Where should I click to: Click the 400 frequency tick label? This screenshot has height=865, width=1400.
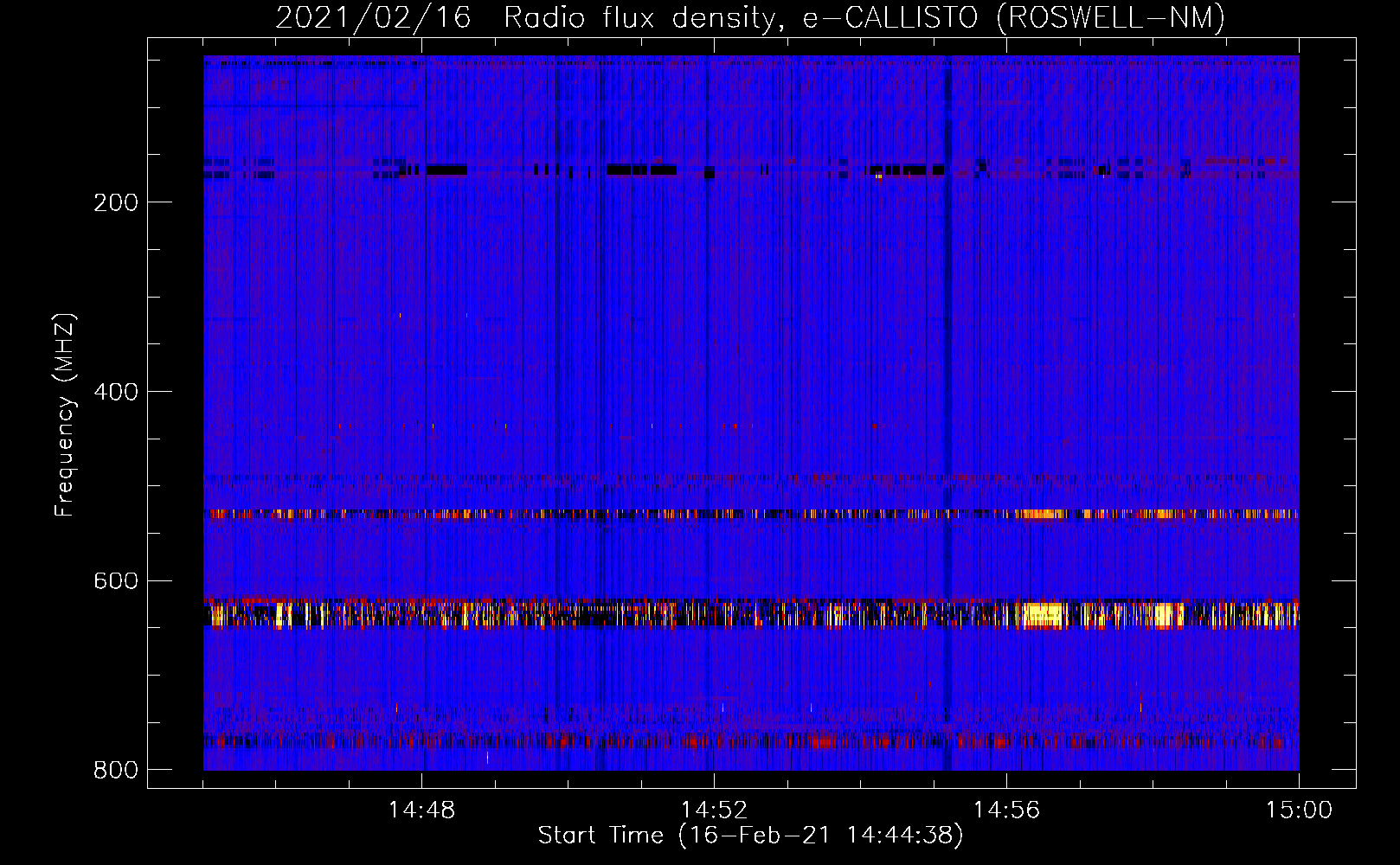(116, 392)
